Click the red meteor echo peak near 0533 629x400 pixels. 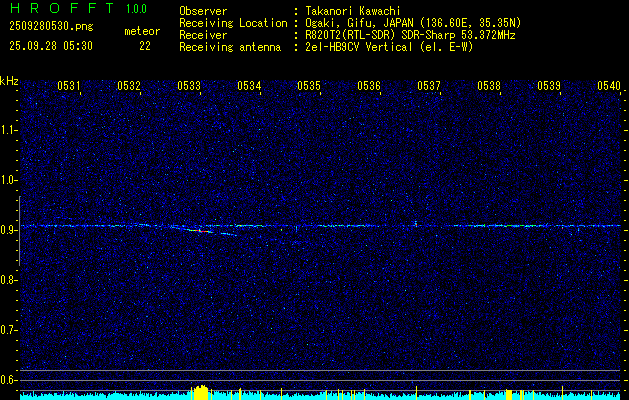coord(204,231)
